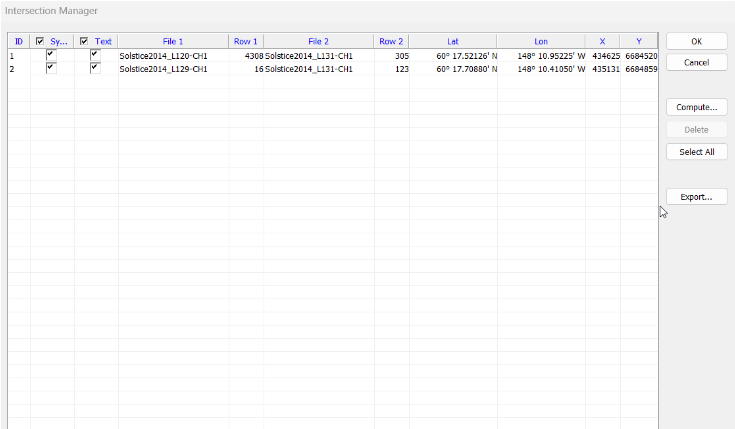735x429 pixels.
Task: Select the Y value 6684859
Action: pyautogui.click(x=639, y=69)
